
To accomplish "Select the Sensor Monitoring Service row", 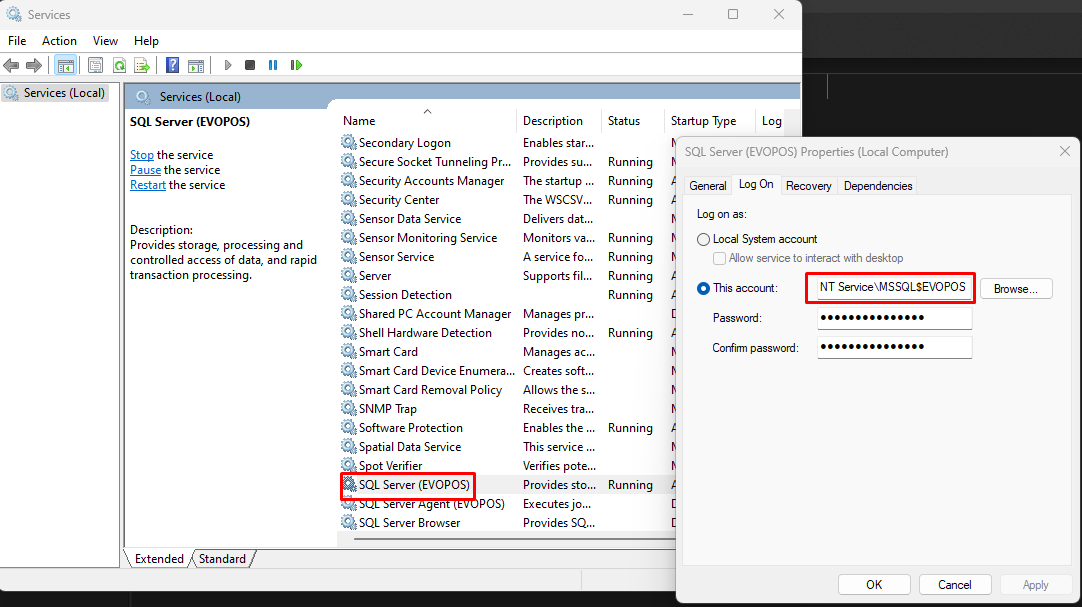I will pos(507,237).
